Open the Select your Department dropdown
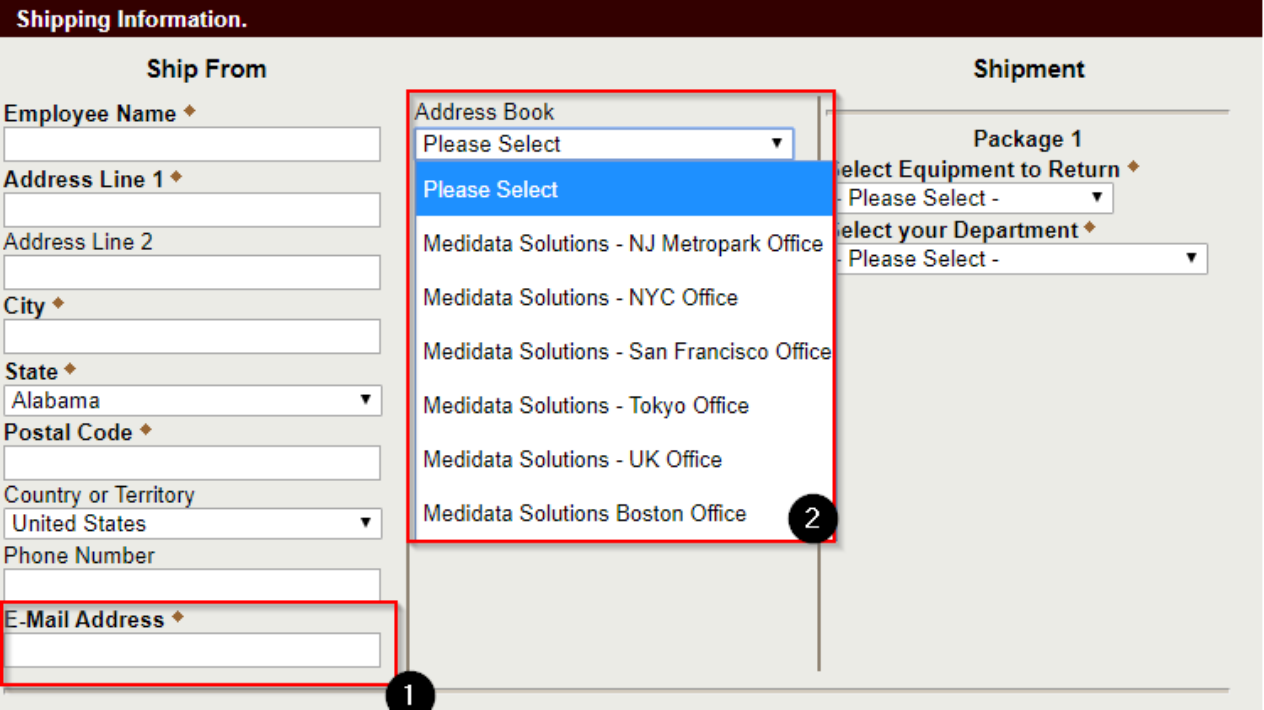The image size is (1264, 710). tap(1020, 259)
